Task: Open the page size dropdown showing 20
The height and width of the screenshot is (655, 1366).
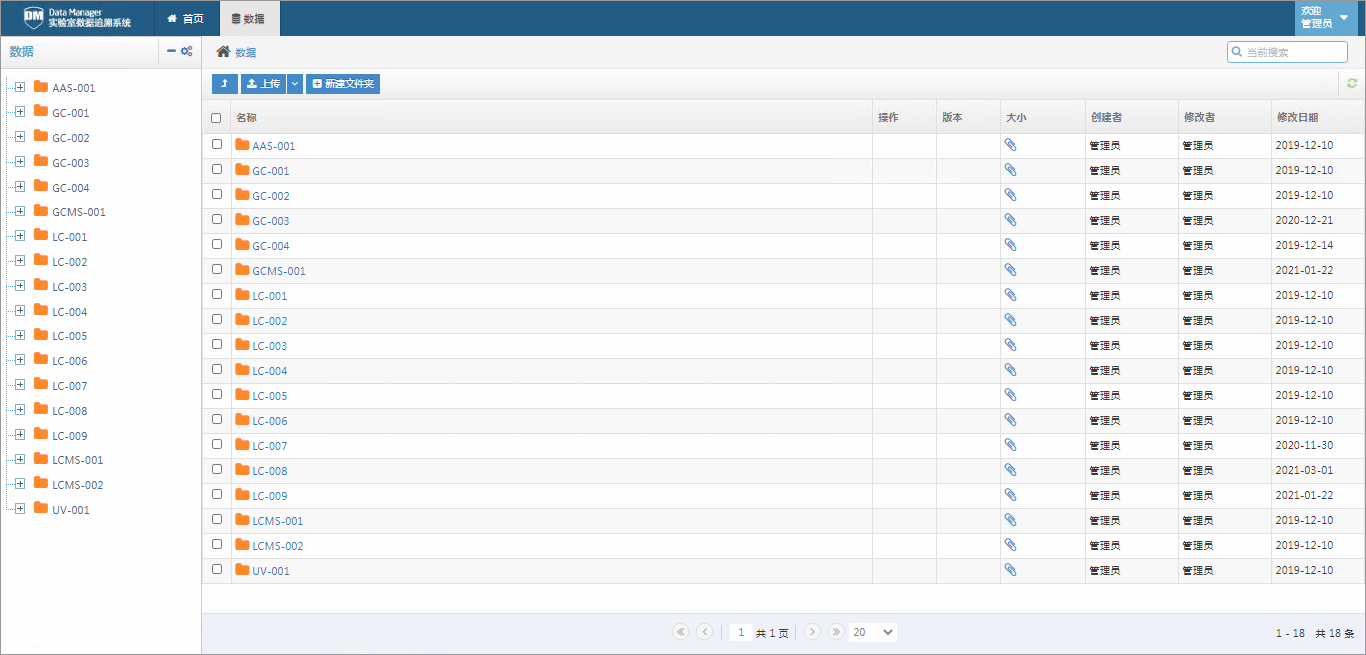Action: click(x=872, y=632)
